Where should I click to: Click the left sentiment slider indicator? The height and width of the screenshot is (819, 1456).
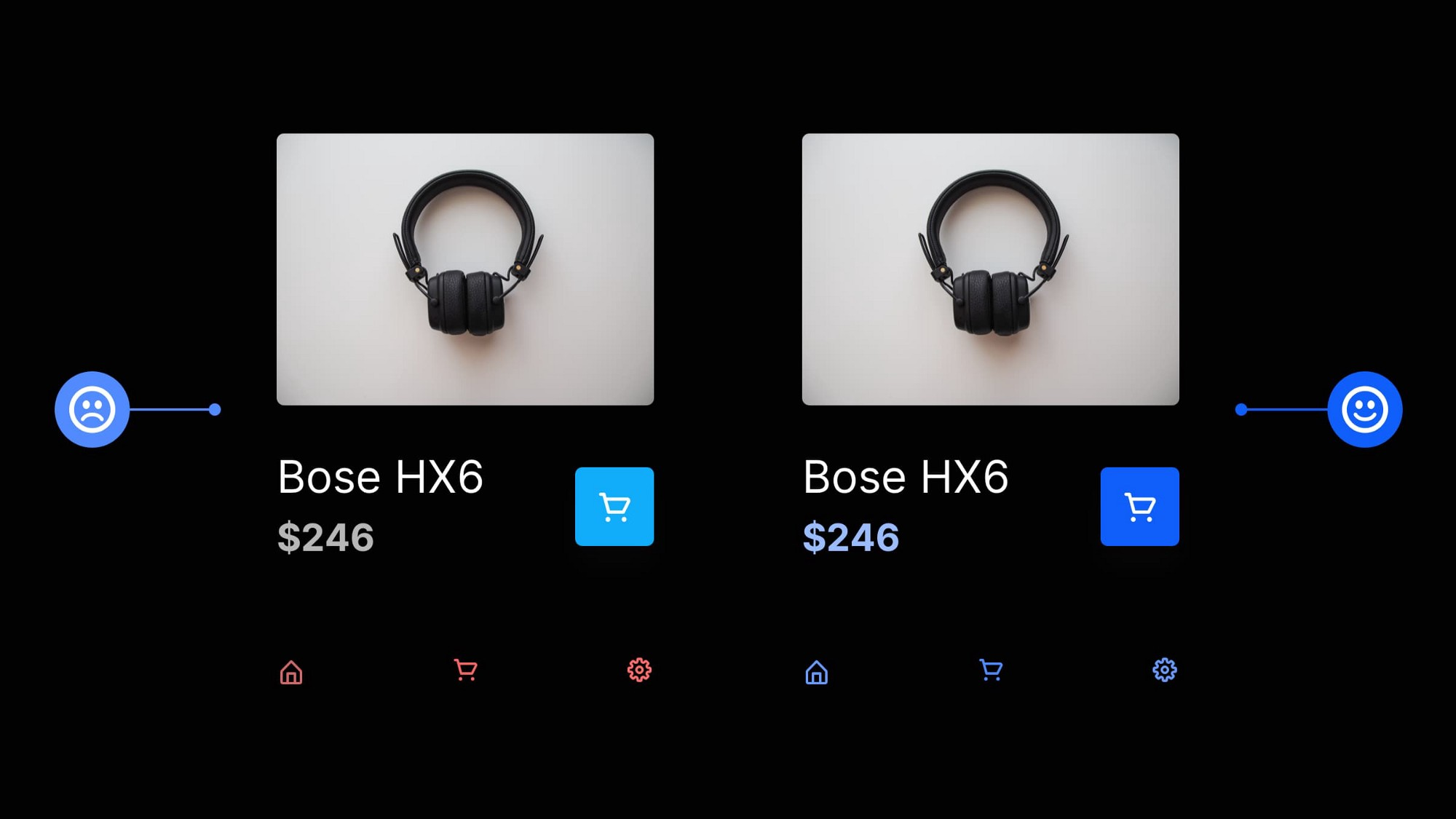tap(92, 408)
